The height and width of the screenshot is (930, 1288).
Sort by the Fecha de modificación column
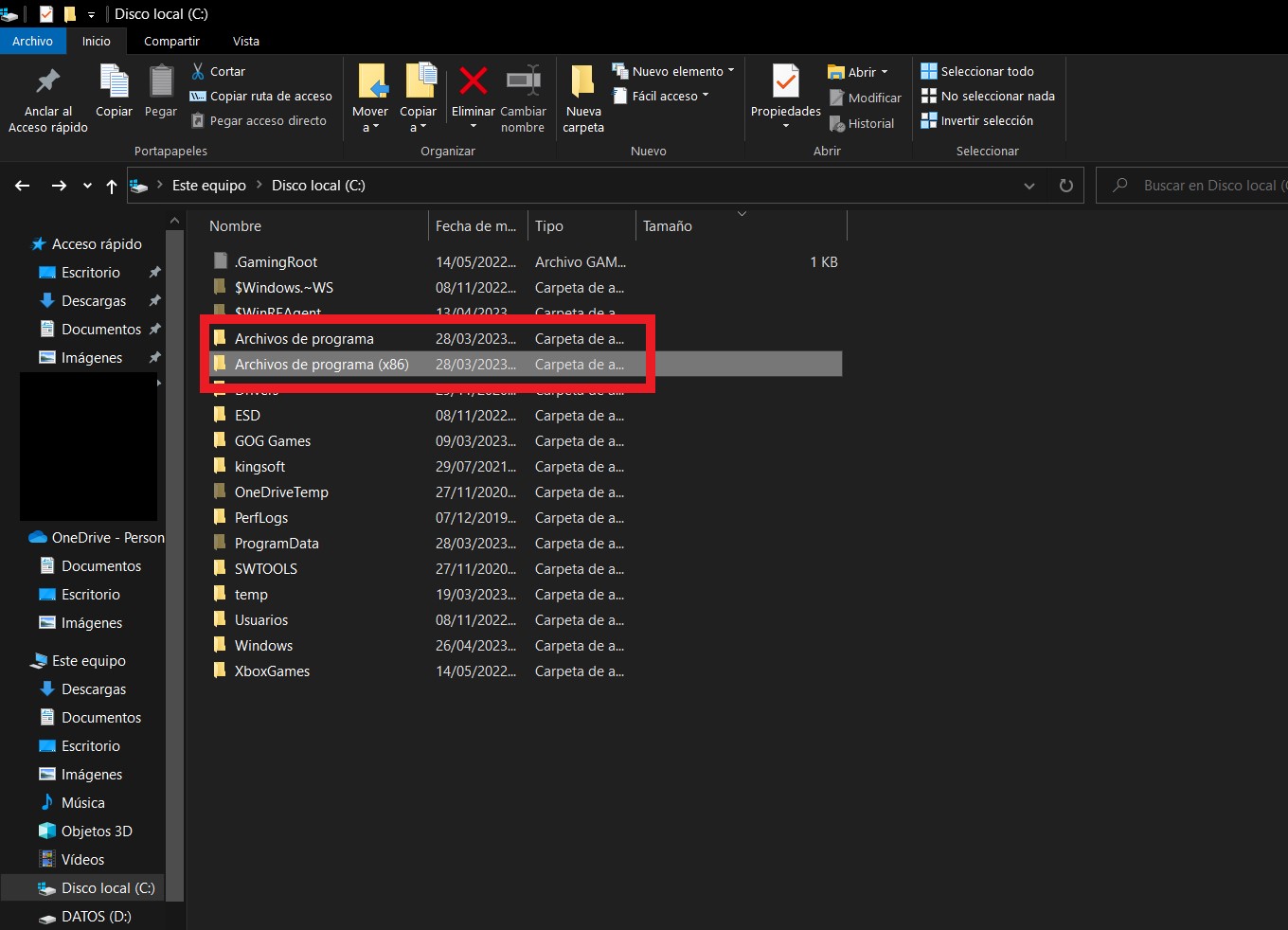click(477, 225)
